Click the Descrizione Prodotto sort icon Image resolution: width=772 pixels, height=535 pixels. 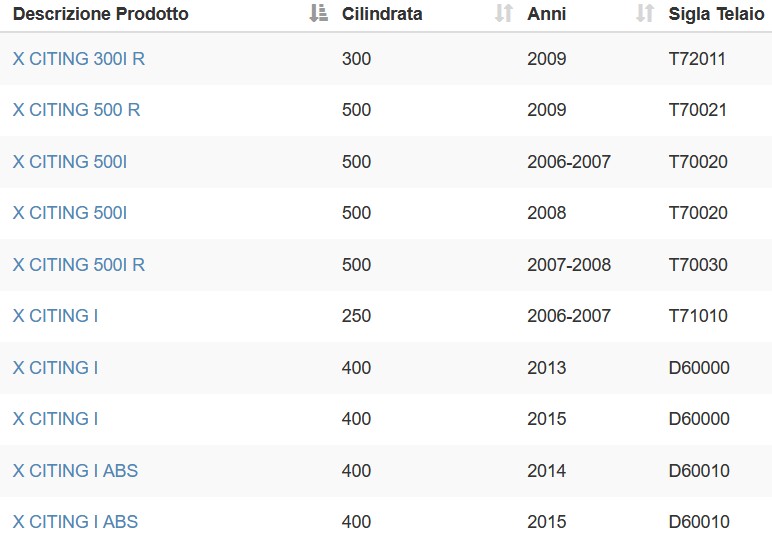(319, 13)
